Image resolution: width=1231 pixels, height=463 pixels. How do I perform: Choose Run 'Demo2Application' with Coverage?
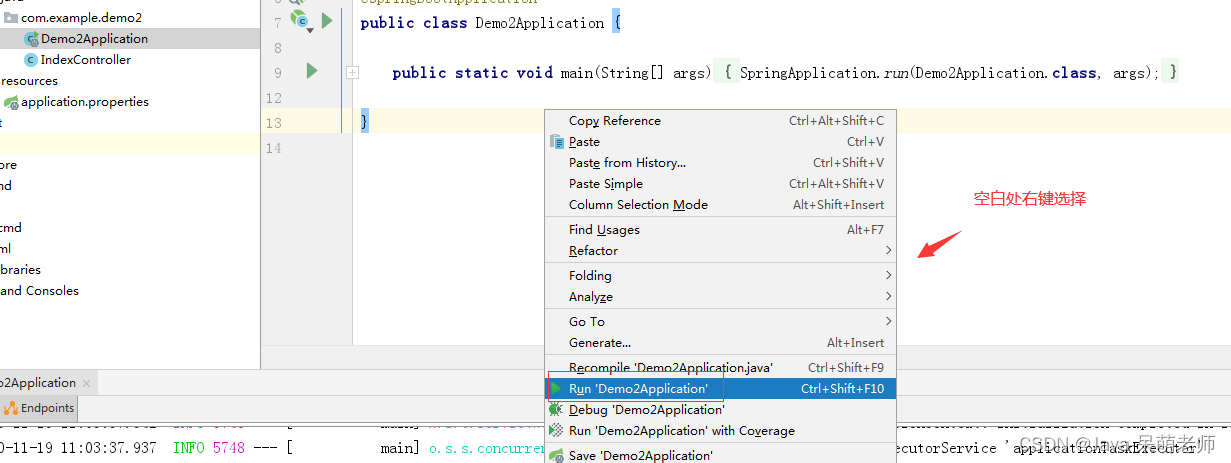point(720,430)
